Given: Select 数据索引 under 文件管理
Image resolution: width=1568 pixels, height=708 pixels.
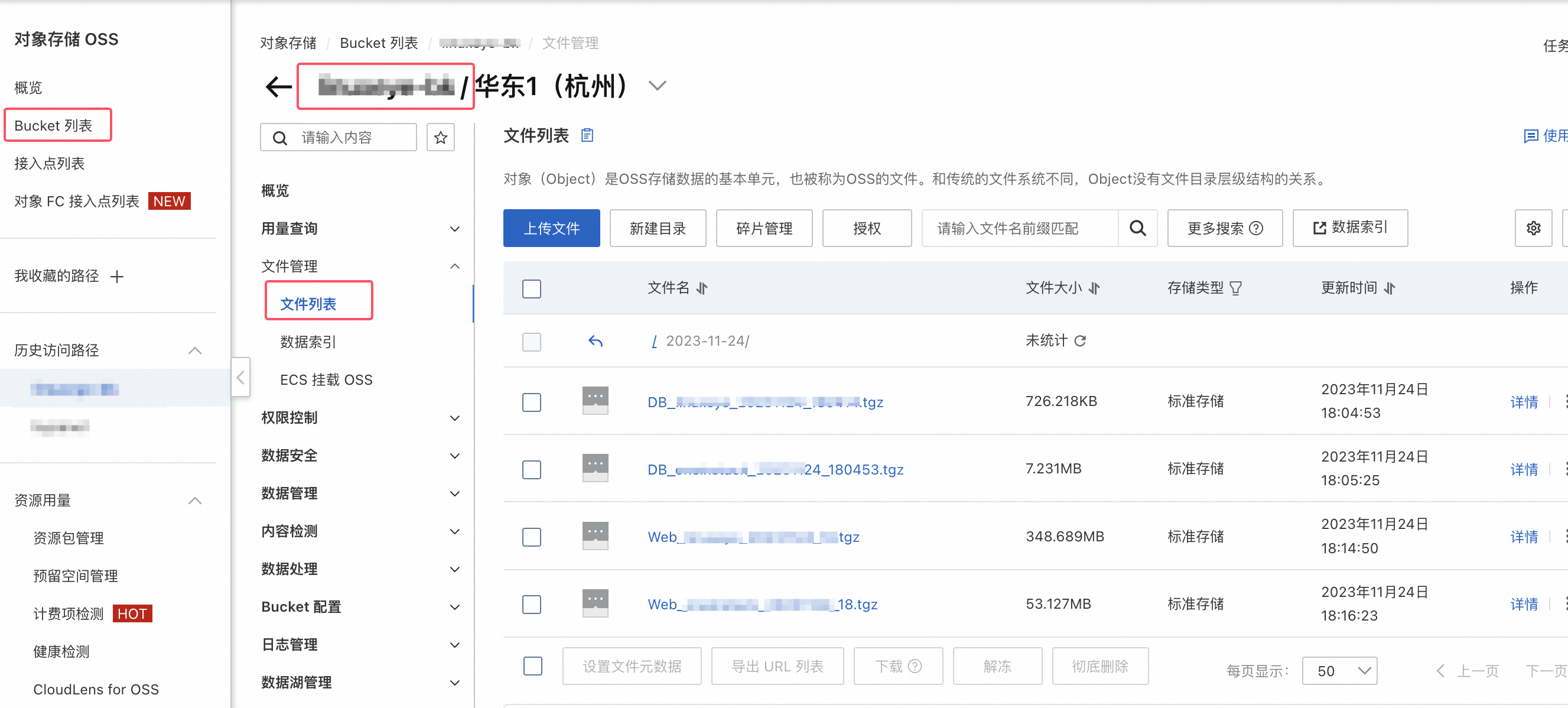Looking at the screenshot, I should point(308,342).
